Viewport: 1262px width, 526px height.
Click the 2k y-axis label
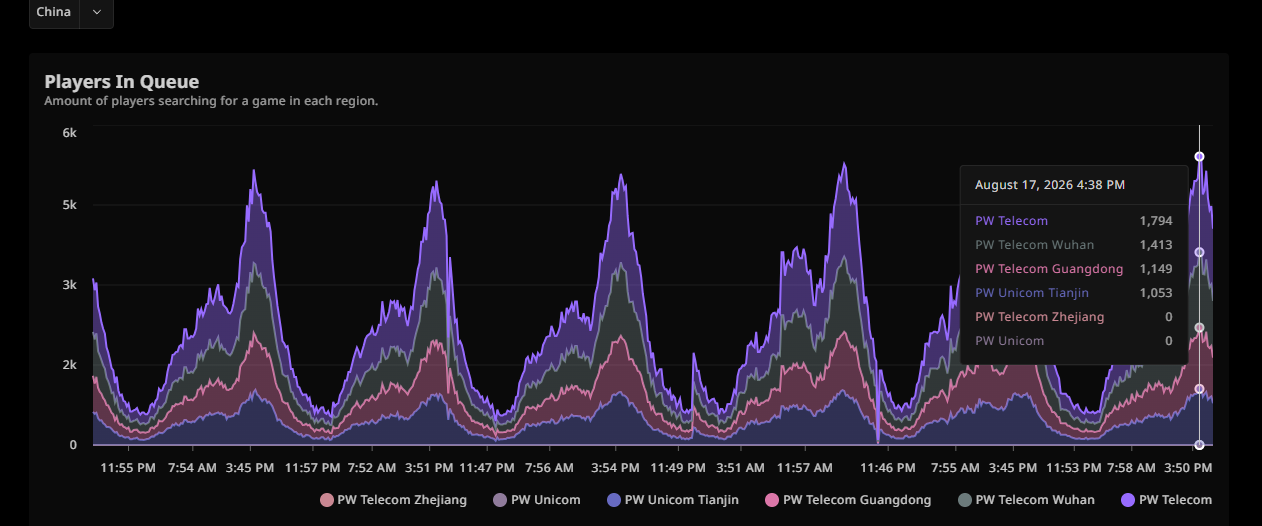point(70,365)
